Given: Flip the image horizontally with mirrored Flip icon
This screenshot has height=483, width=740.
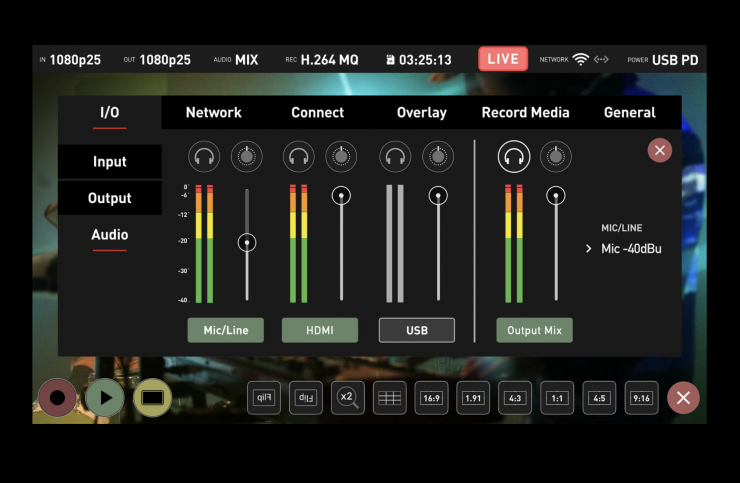Looking at the screenshot, I should click(x=264, y=398).
